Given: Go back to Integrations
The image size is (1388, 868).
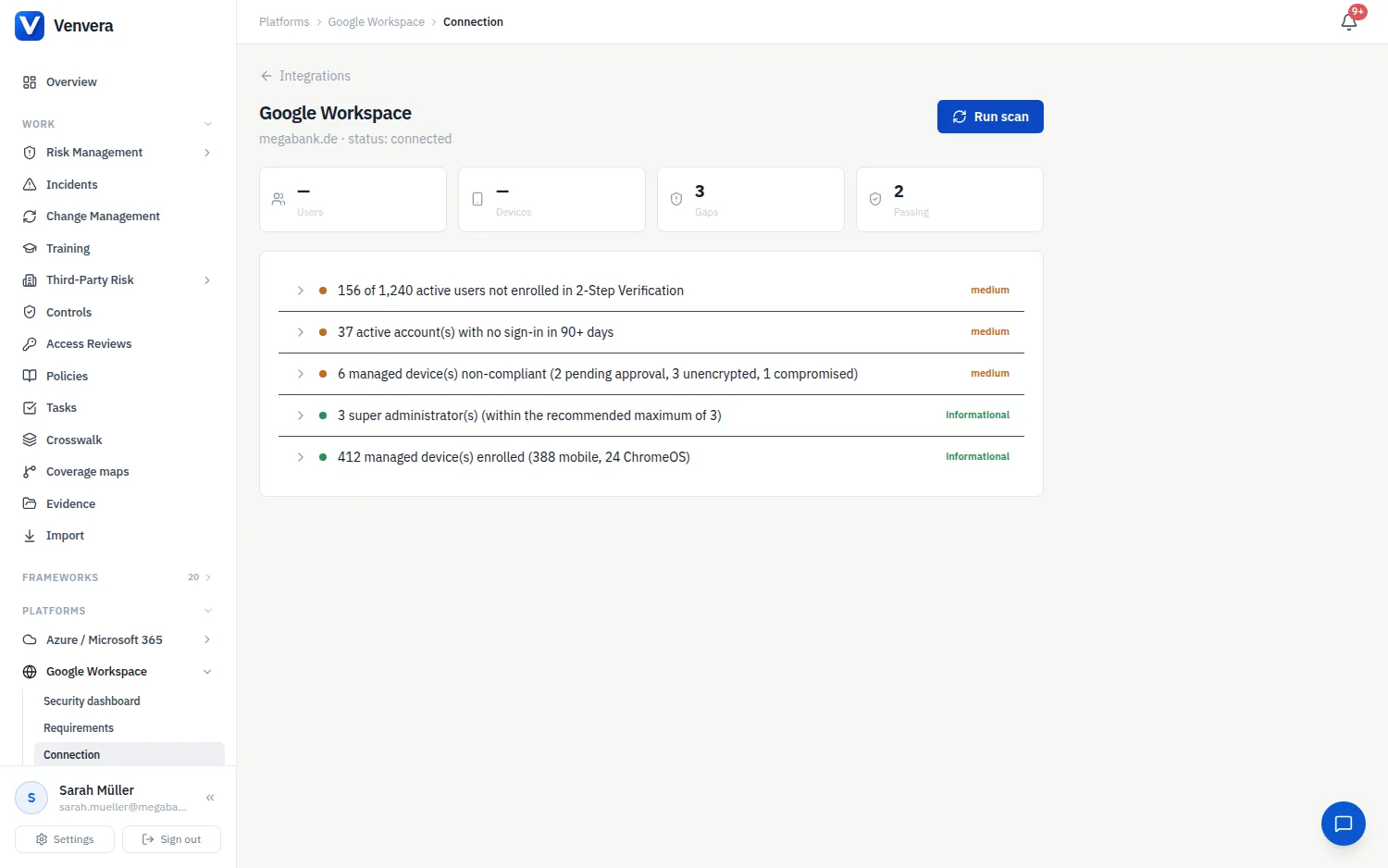Looking at the screenshot, I should pyautogui.click(x=305, y=76).
